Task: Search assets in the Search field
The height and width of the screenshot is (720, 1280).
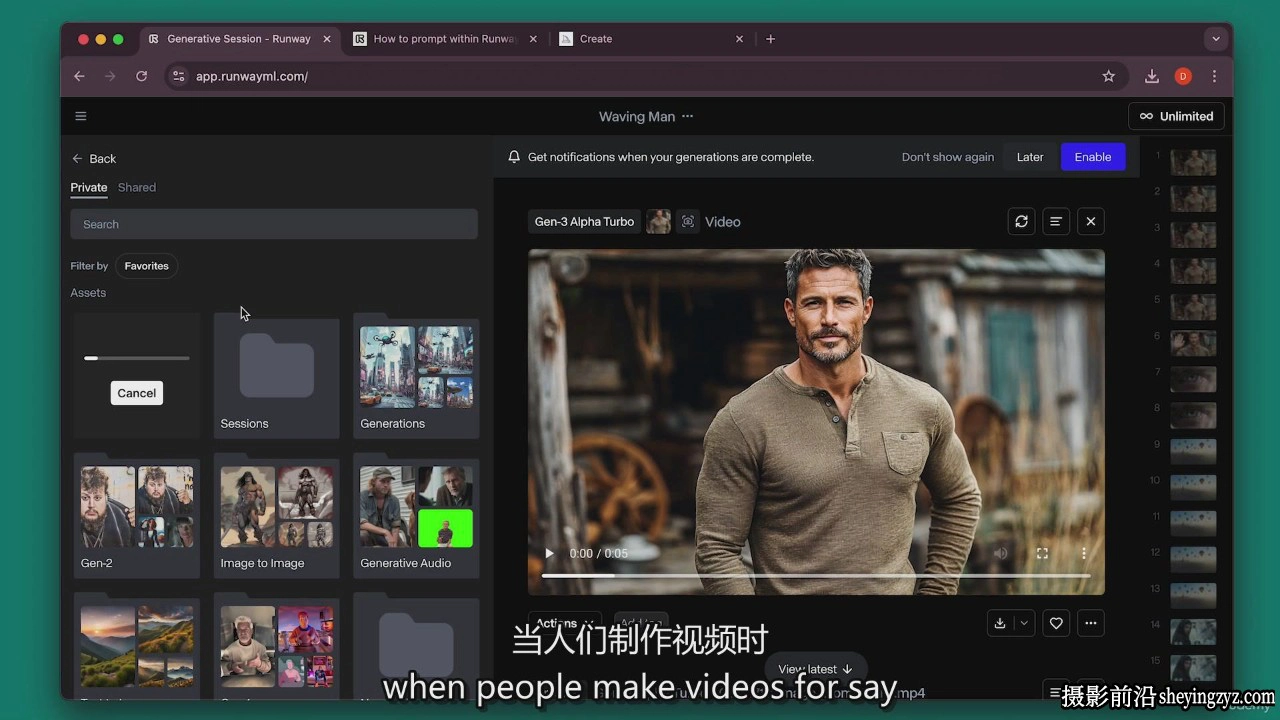Action: [x=274, y=224]
